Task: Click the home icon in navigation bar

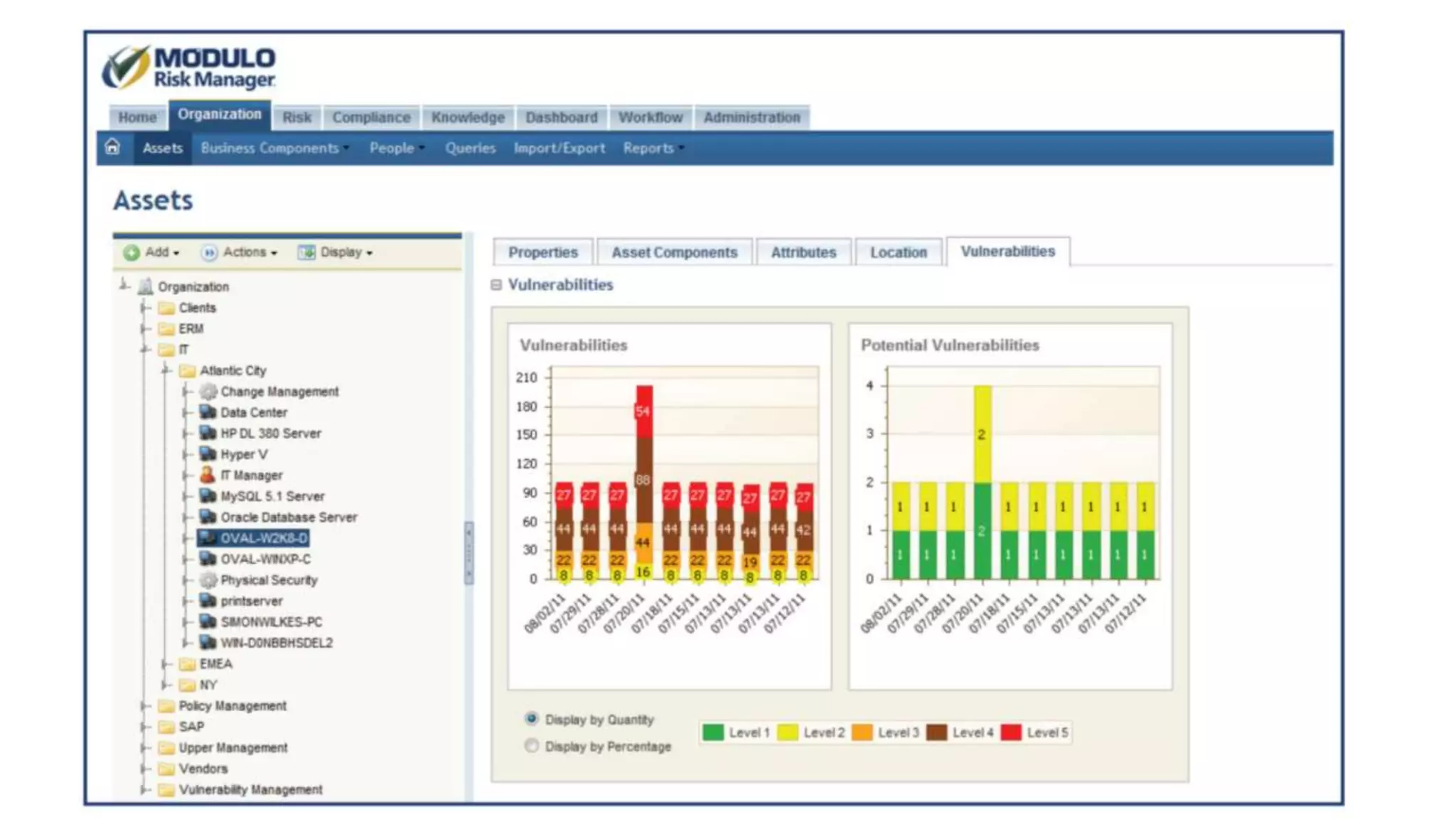Action: coord(112,147)
